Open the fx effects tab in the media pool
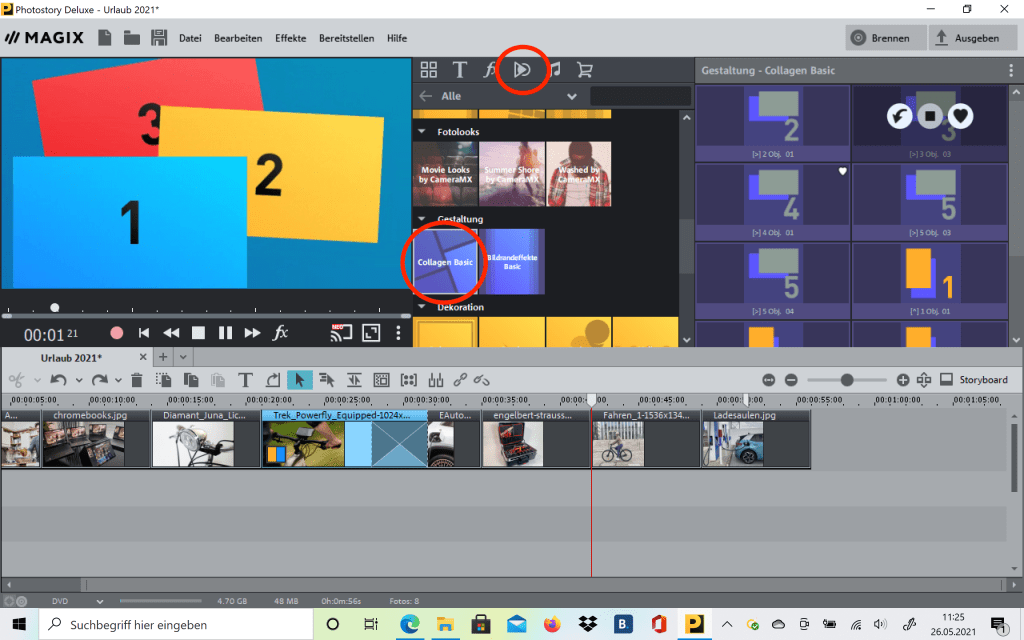 (490, 70)
